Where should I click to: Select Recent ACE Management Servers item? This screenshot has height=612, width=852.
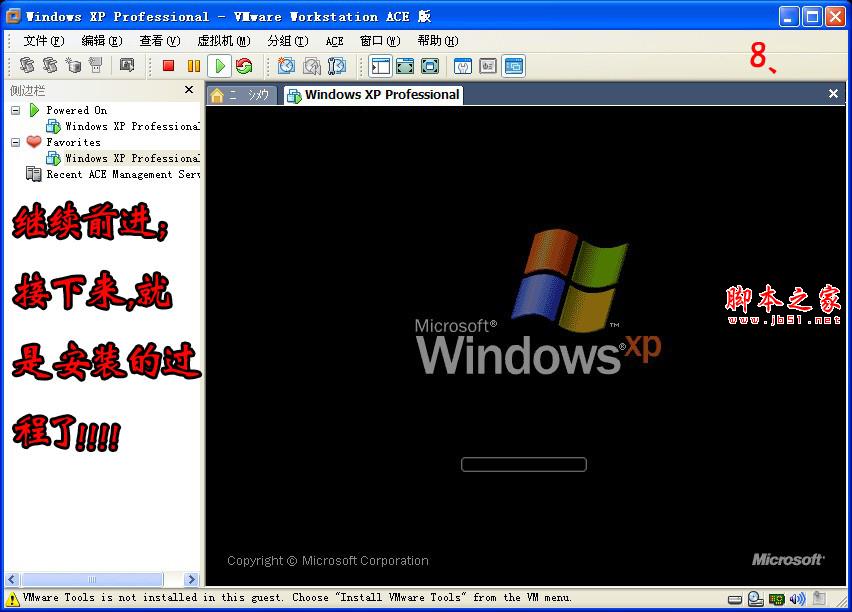click(x=123, y=174)
